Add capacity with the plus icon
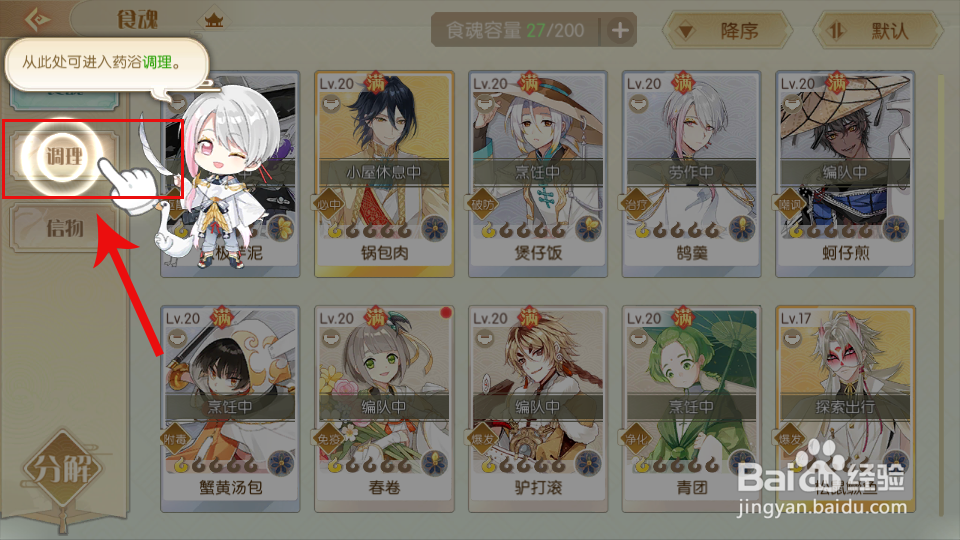Viewport: 960px width, 540px height. click(x=620, y=30)
